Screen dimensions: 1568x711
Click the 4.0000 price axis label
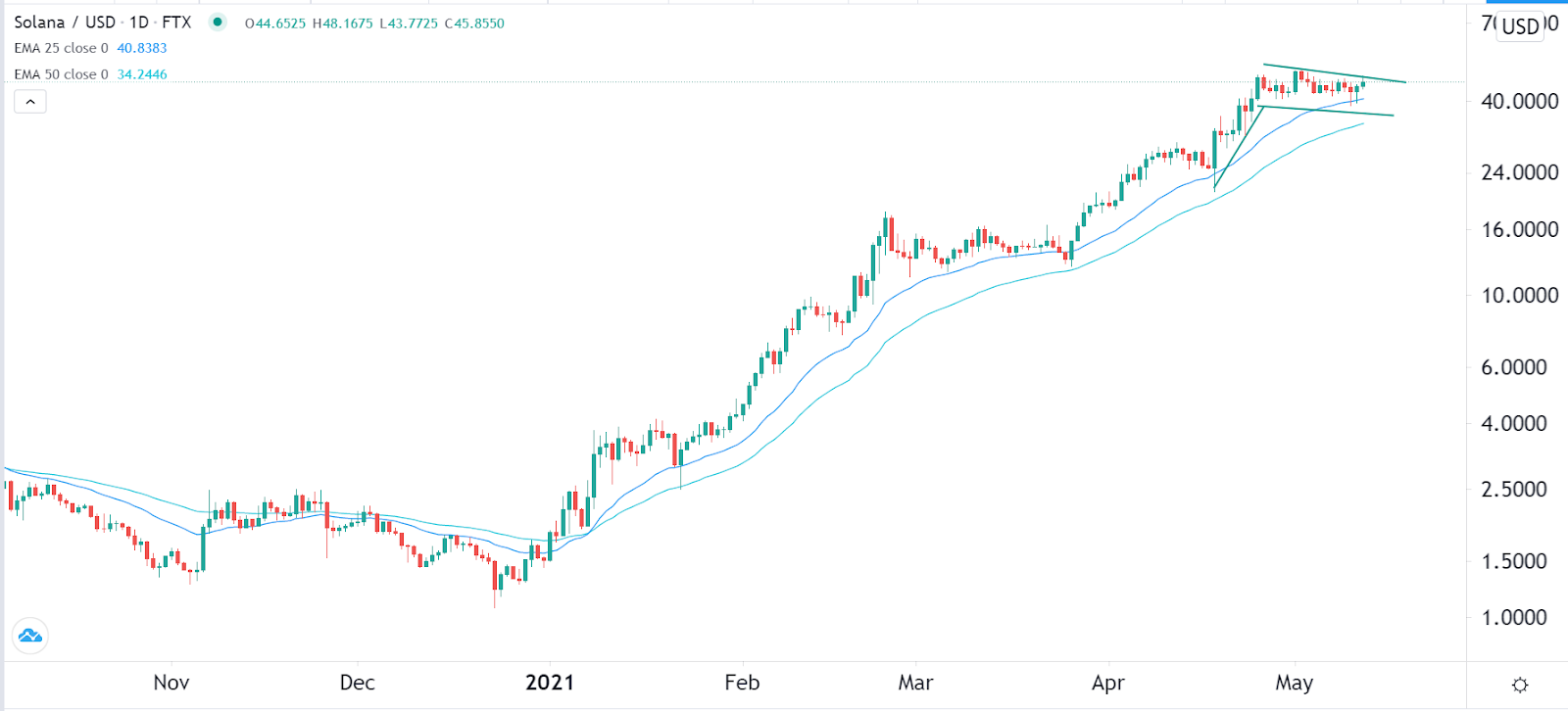[x=1514, y=424]
